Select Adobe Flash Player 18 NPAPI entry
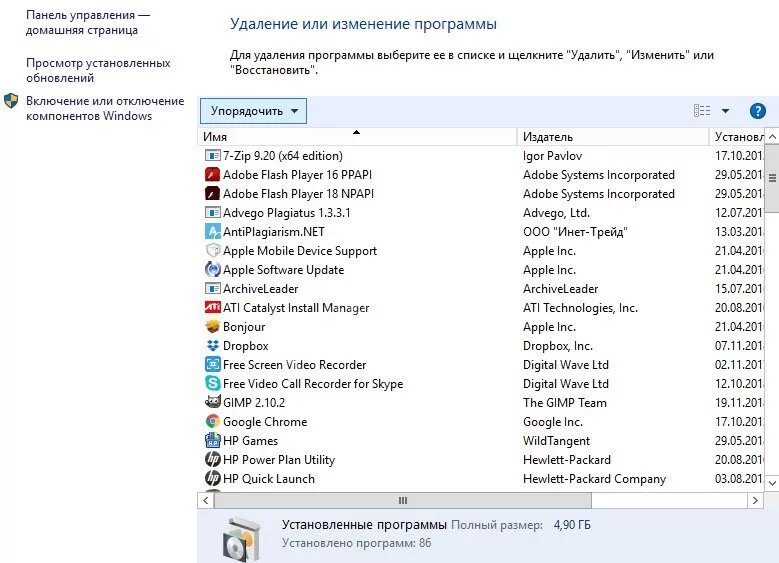This screenshot has width=779, height=563. (x=298, y=193)
